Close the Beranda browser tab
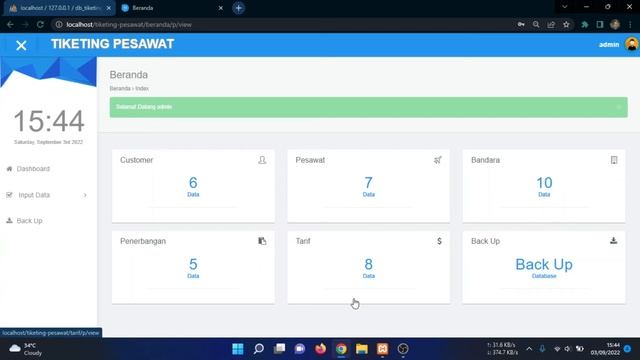Viewport: 640px width, 360px height. pos(220,8)
